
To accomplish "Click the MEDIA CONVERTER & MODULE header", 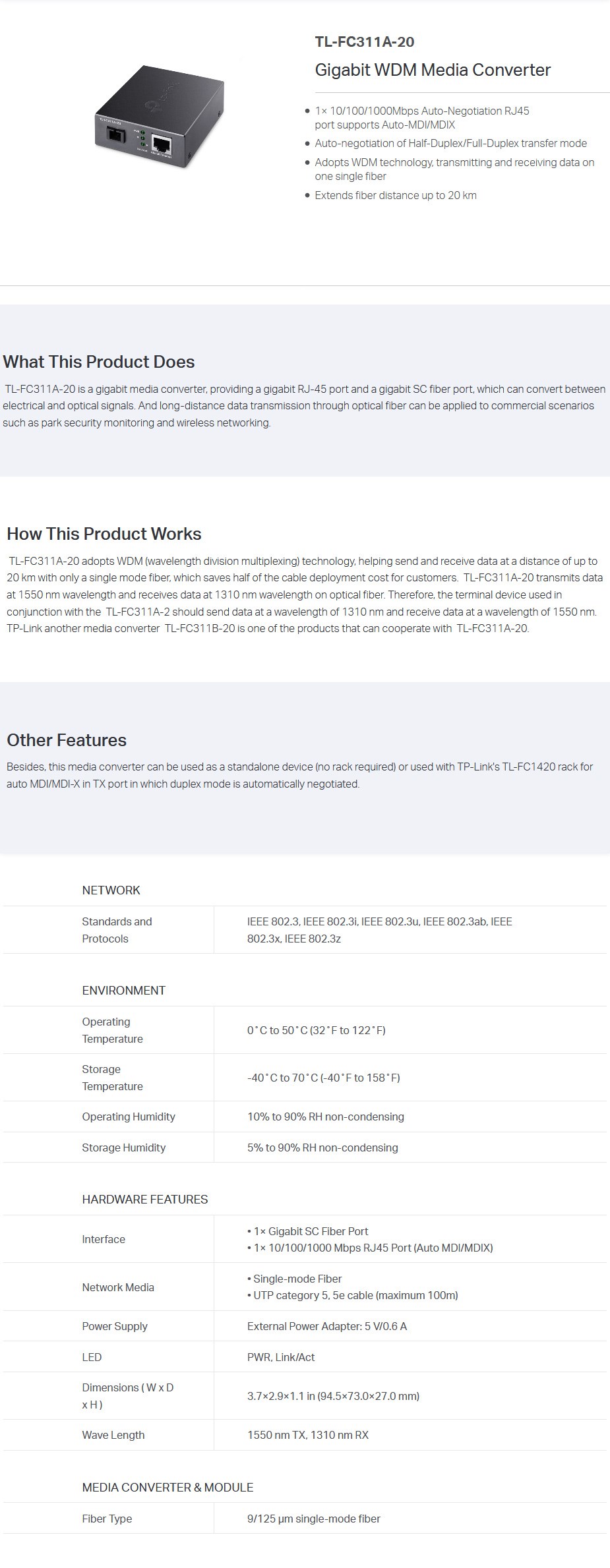I will [168, 1488].
